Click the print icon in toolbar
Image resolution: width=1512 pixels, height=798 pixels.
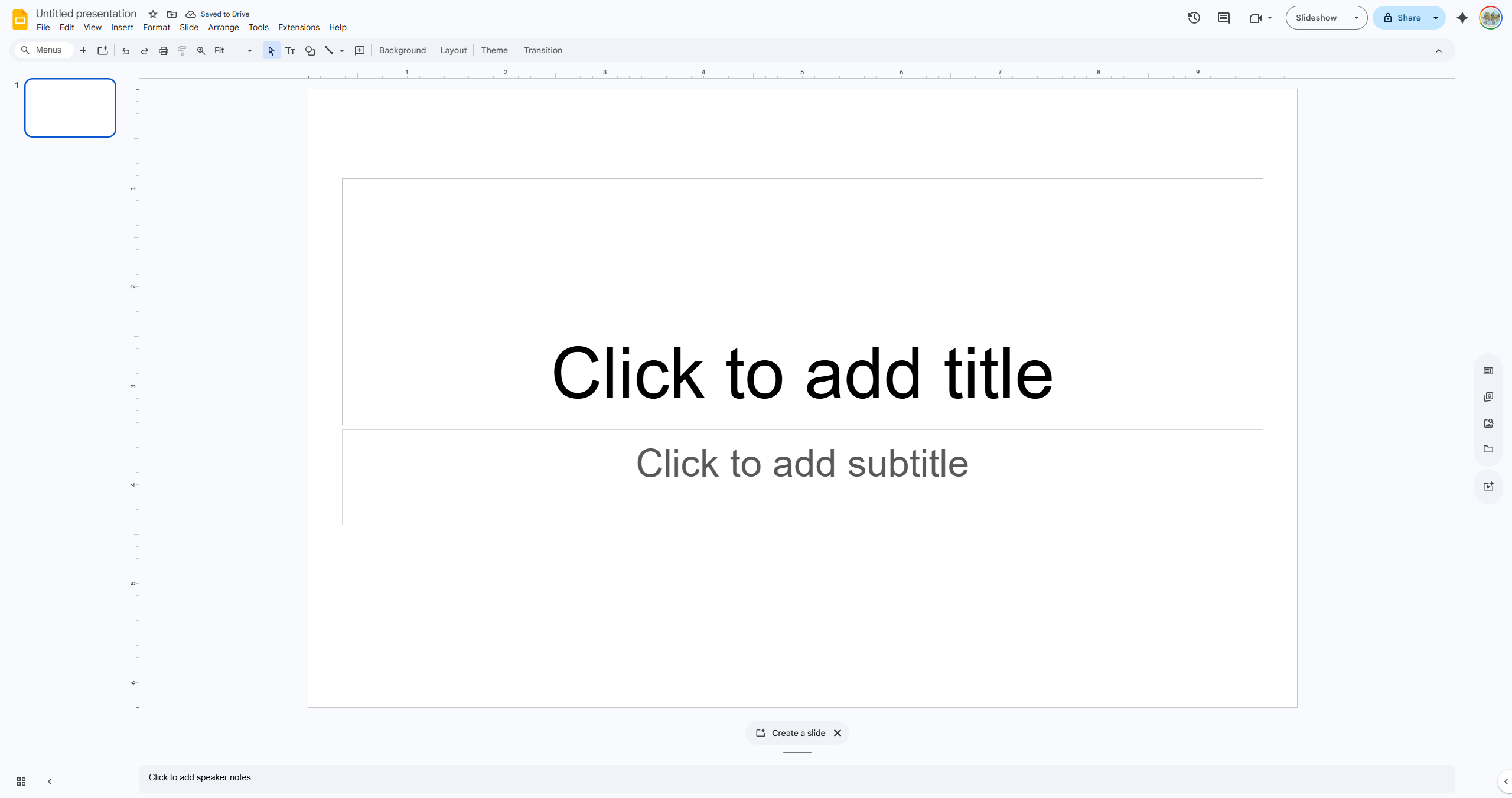tap(164, 51)
